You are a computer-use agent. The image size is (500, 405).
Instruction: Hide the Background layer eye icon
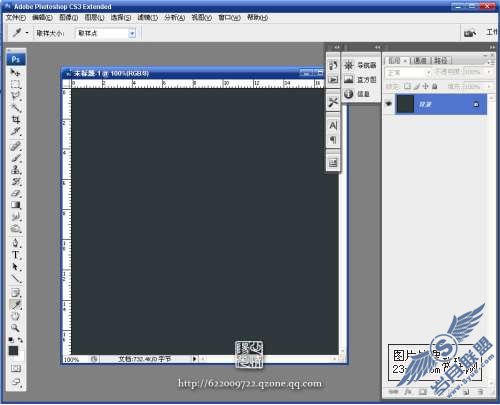[389, 104]
